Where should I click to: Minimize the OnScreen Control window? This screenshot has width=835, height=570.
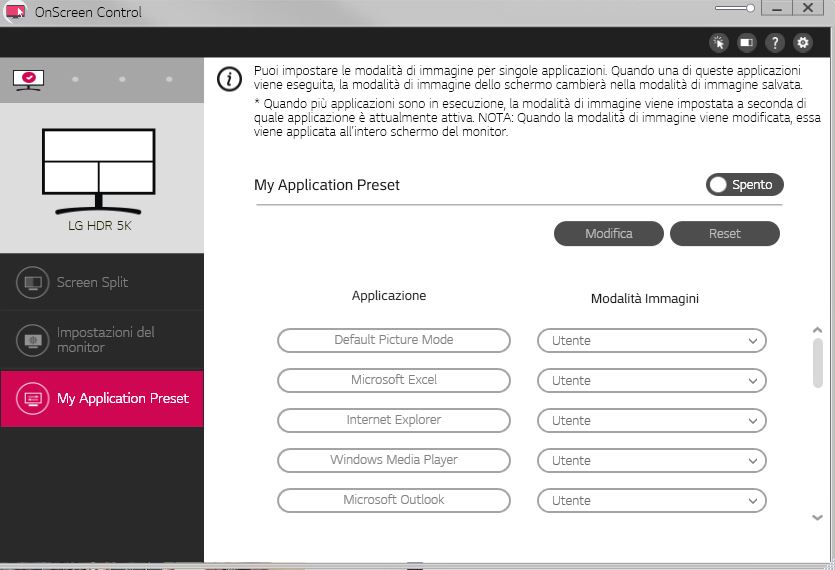[x=777, y=8]
